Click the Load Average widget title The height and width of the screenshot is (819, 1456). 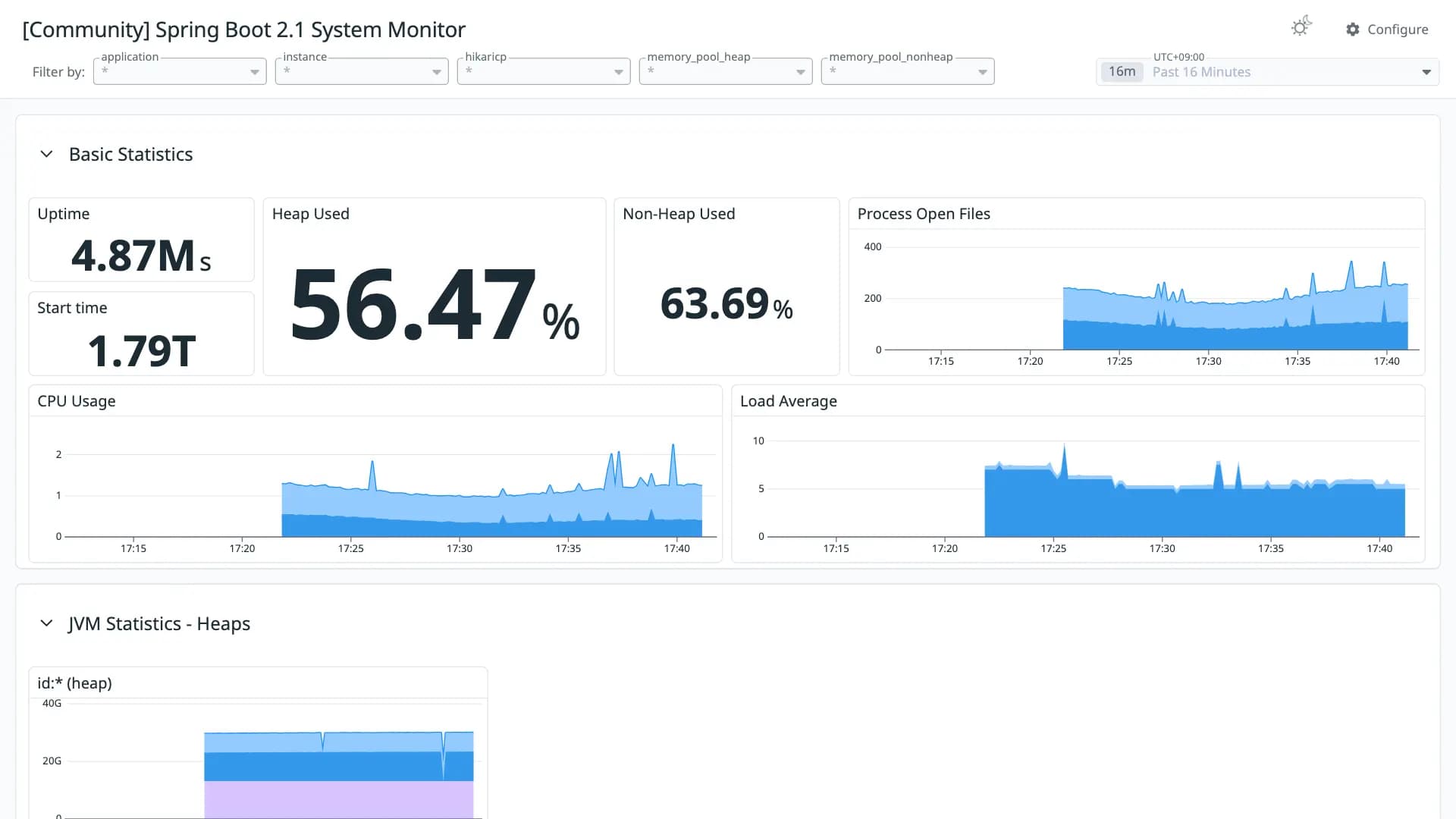tap(789, 401)
